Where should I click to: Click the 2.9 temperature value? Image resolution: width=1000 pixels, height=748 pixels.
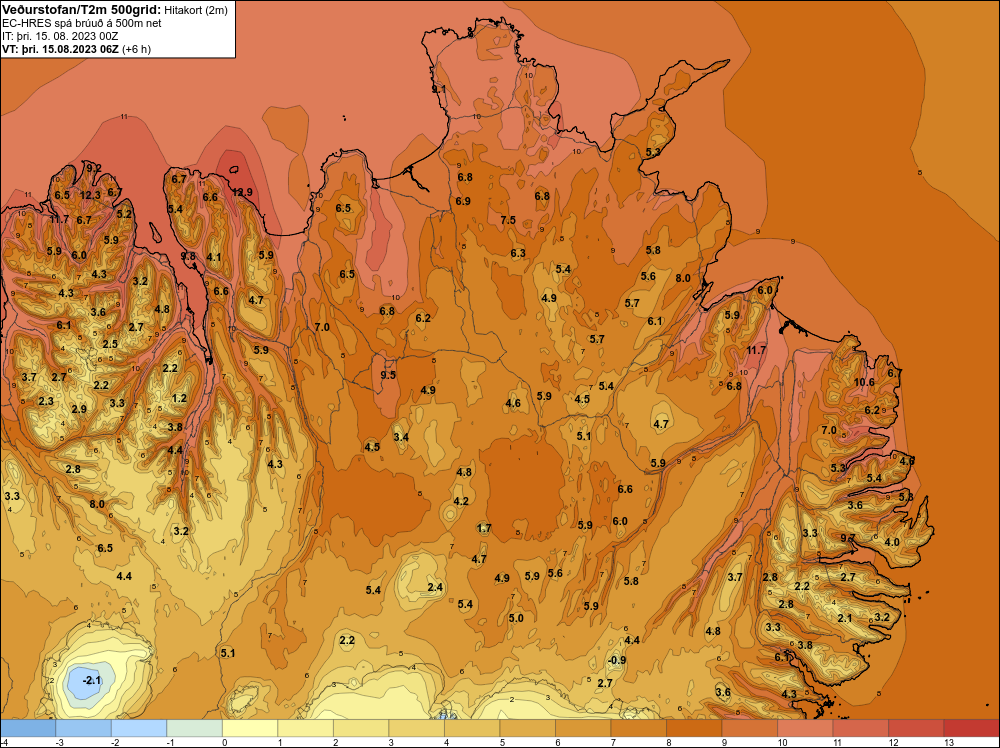(79, 409)
